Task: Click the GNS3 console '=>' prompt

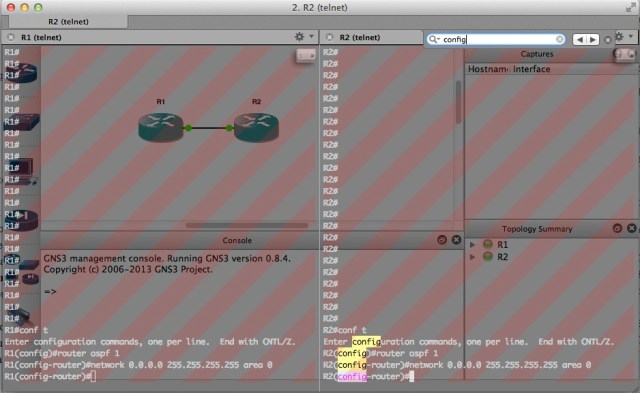Action: (x=50, y=292)
